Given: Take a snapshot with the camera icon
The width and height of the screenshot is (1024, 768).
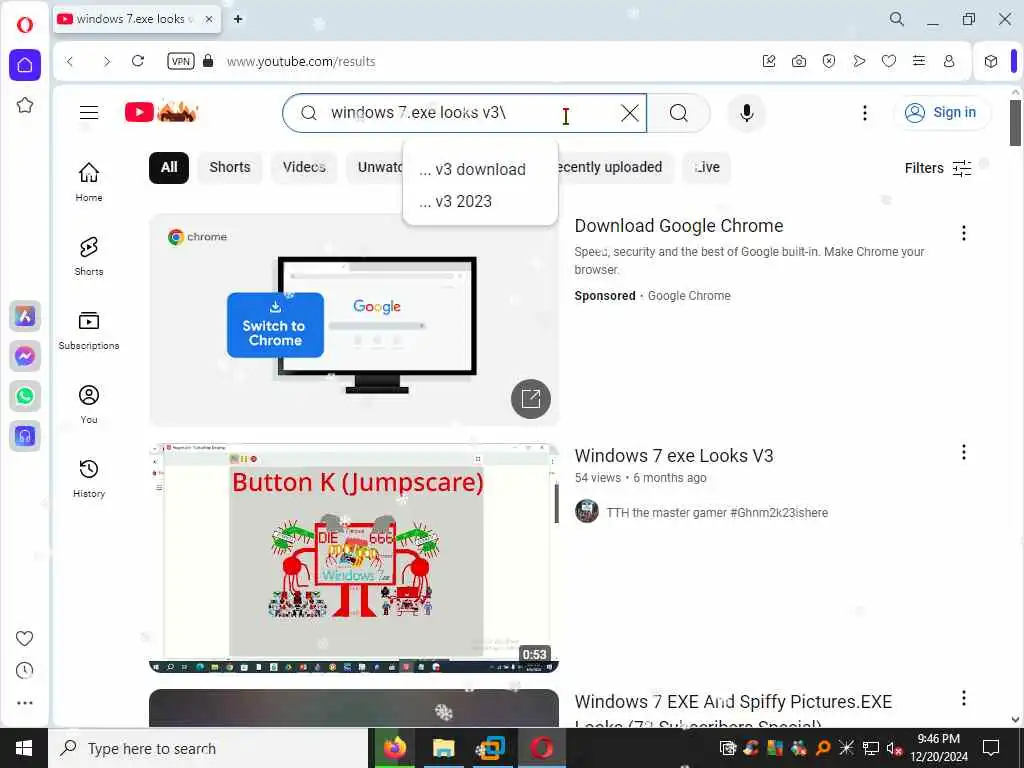Looking at the screenshot, I should point(799,61).
